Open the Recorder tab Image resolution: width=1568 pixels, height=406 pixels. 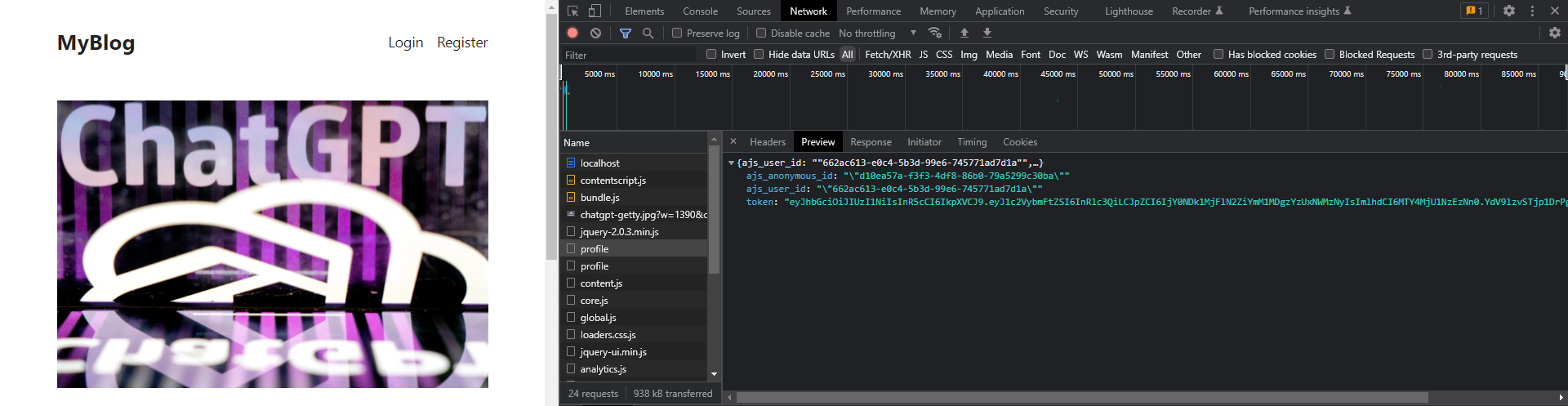1197,11
